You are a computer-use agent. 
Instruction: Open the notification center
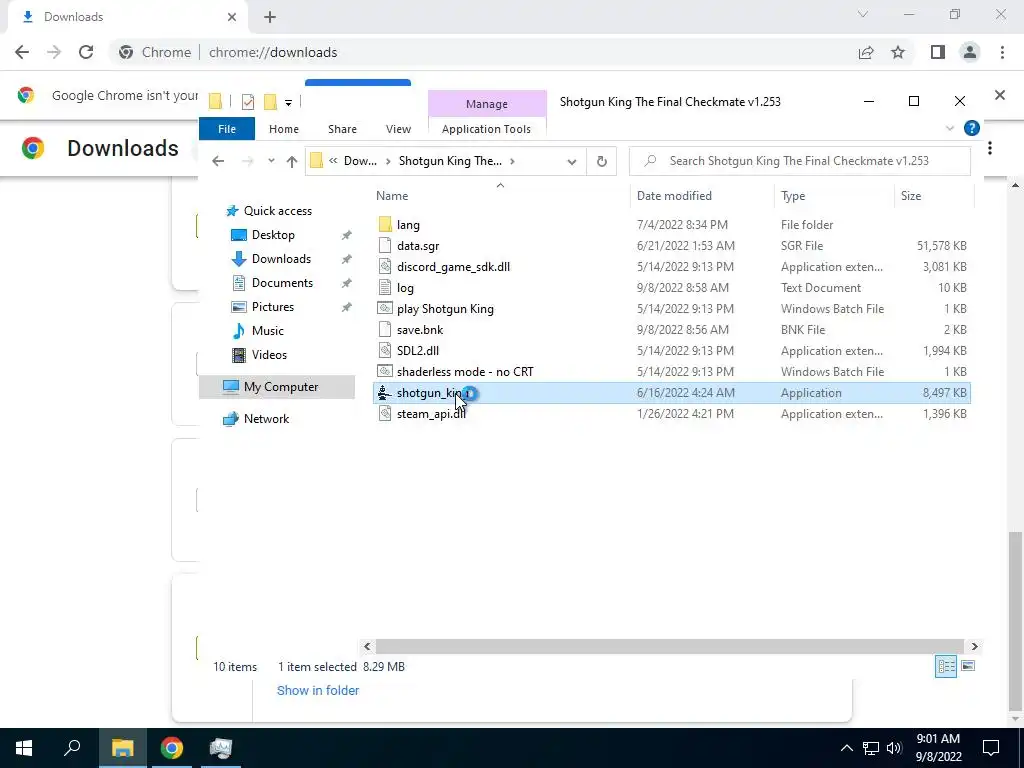click(x=991, y=748)
